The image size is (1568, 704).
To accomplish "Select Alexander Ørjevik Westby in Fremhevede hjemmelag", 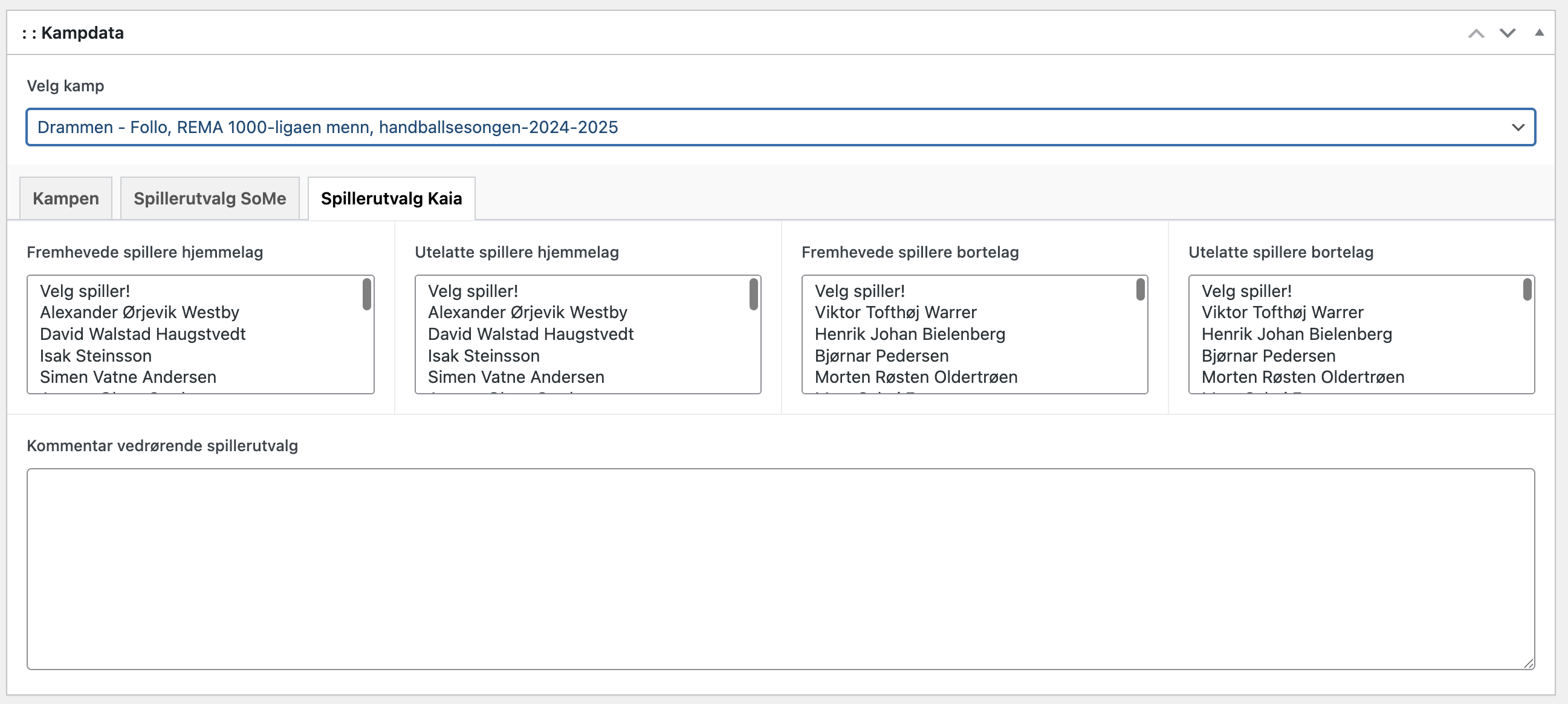I will coord(140,313).
